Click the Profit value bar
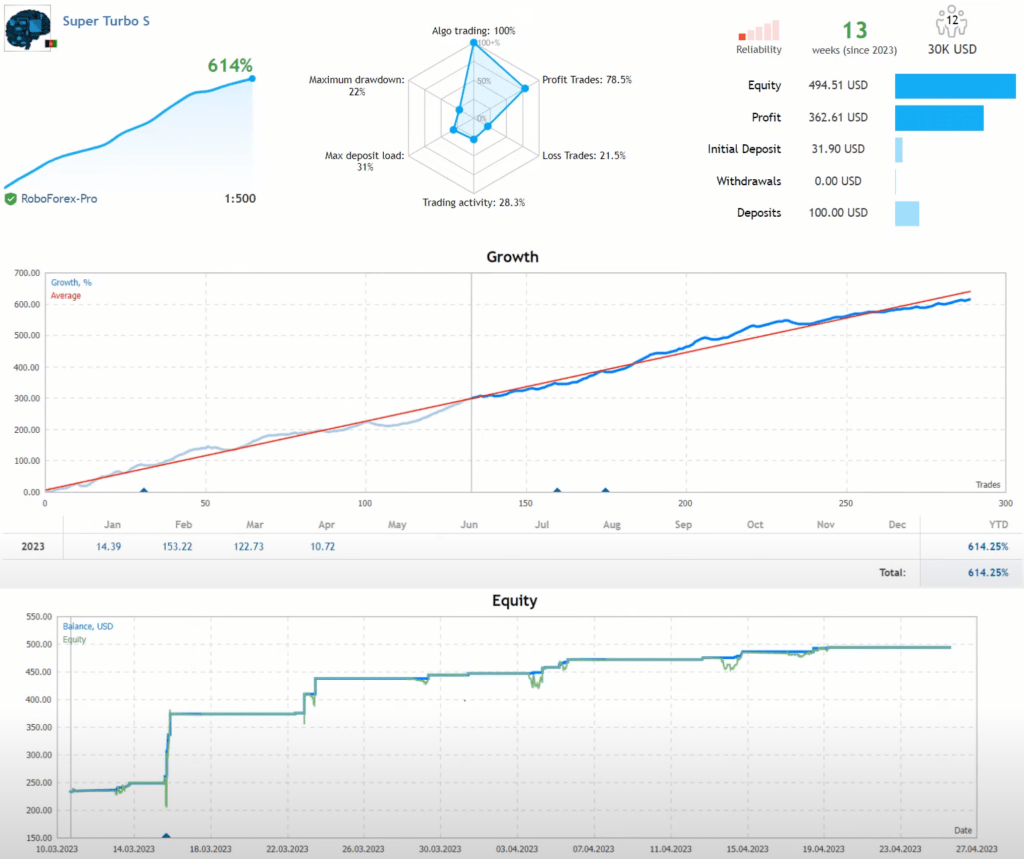The image size is (1024, 859). point(938,117)
